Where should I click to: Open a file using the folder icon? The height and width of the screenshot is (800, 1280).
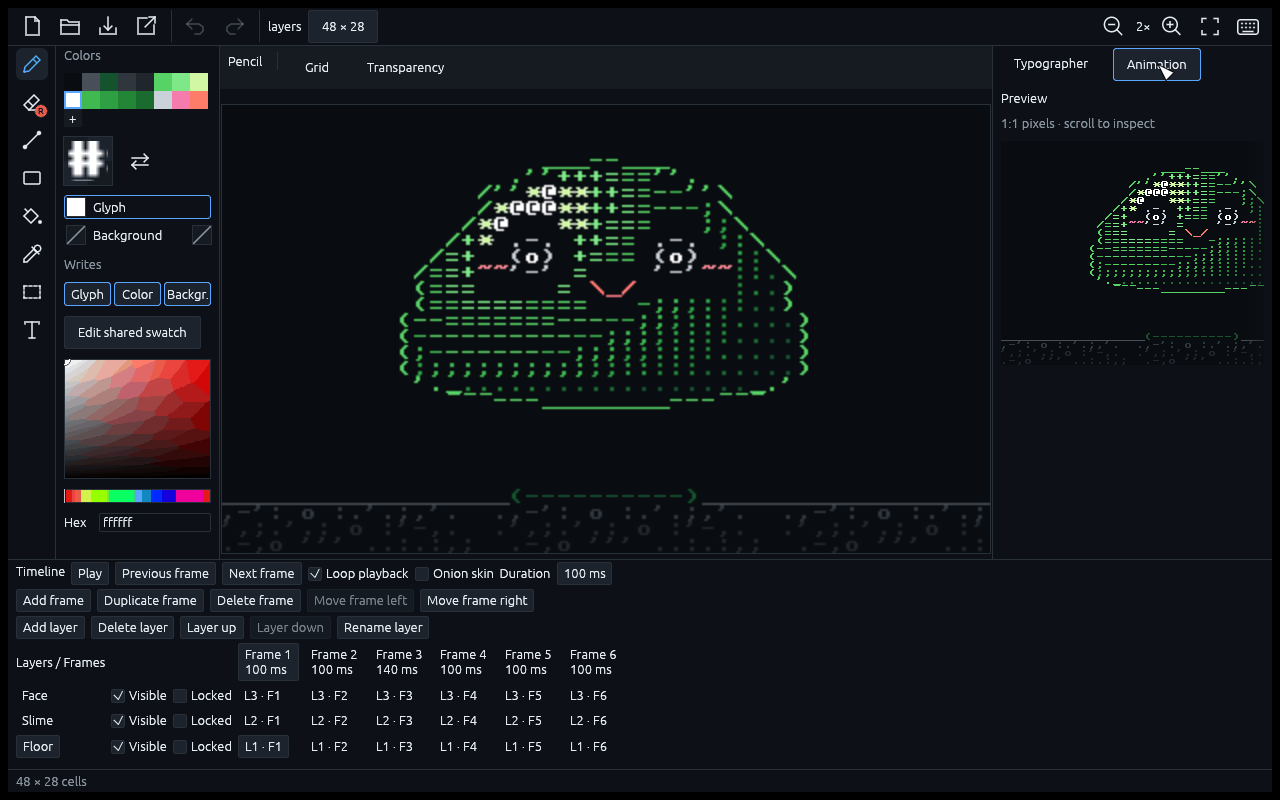70,26
